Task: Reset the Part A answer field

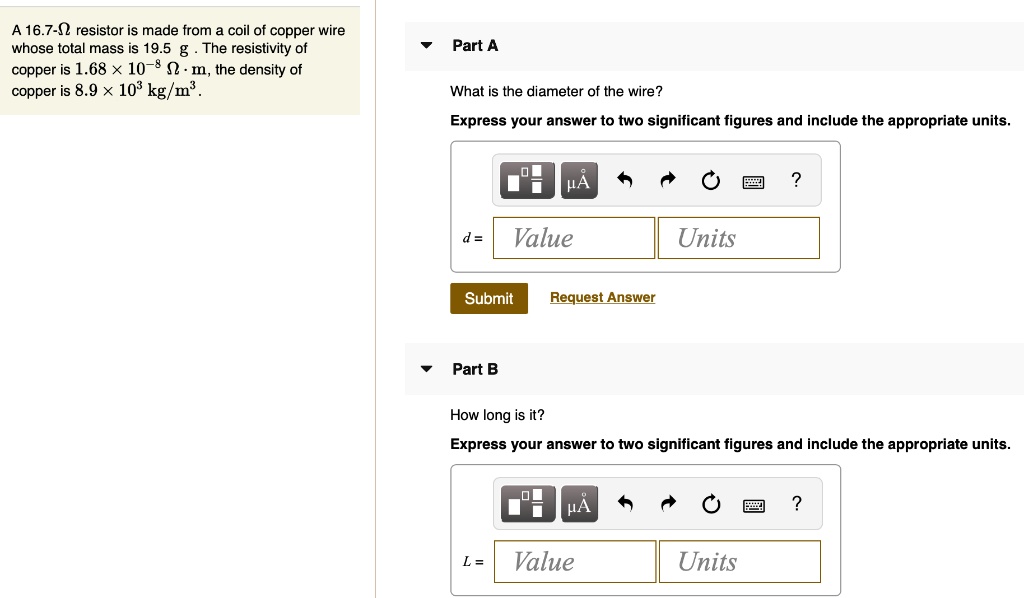Action: 710,181
